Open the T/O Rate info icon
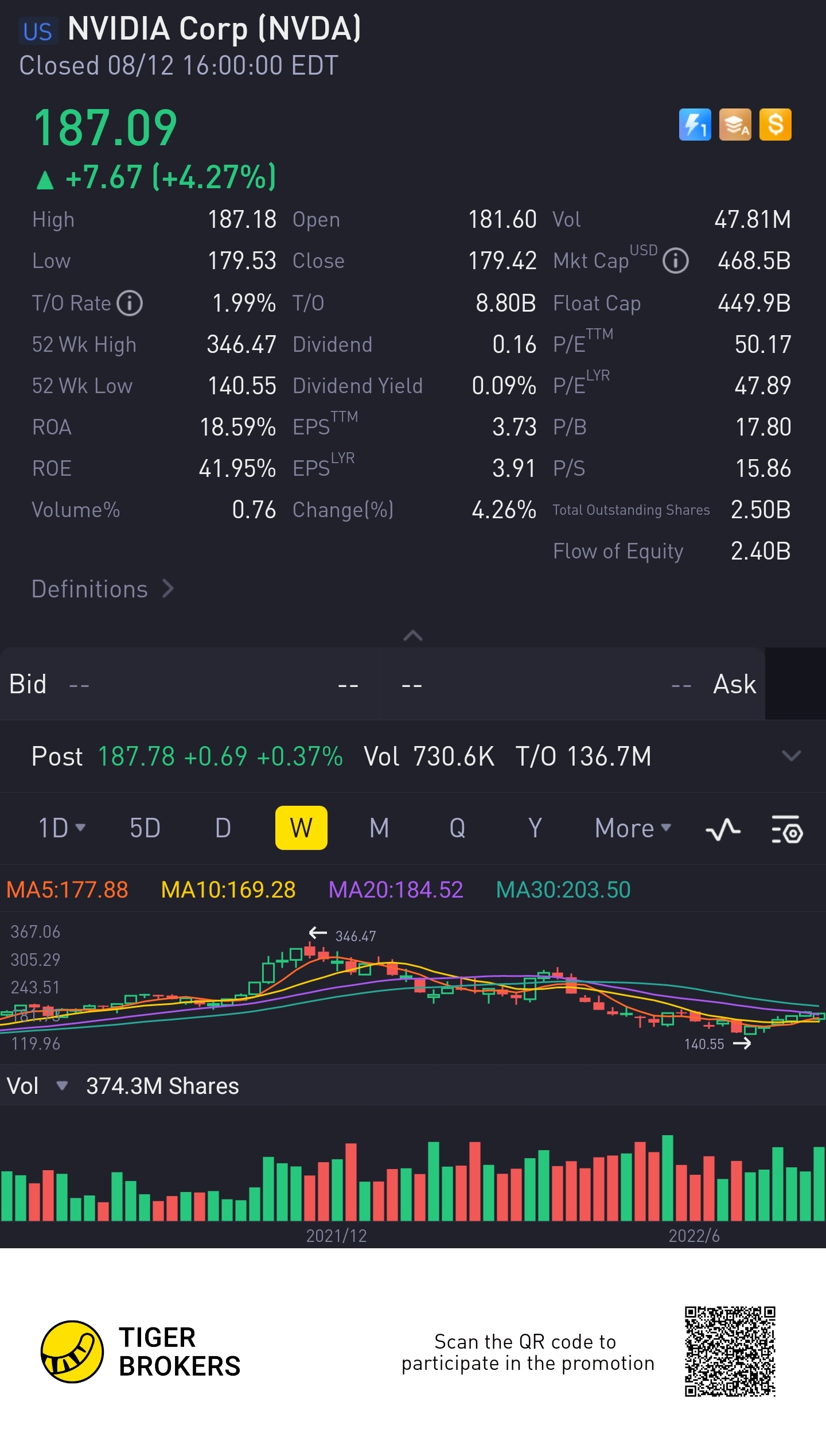The height and width of the screenshot is (1456, 826). click(130, 303)
